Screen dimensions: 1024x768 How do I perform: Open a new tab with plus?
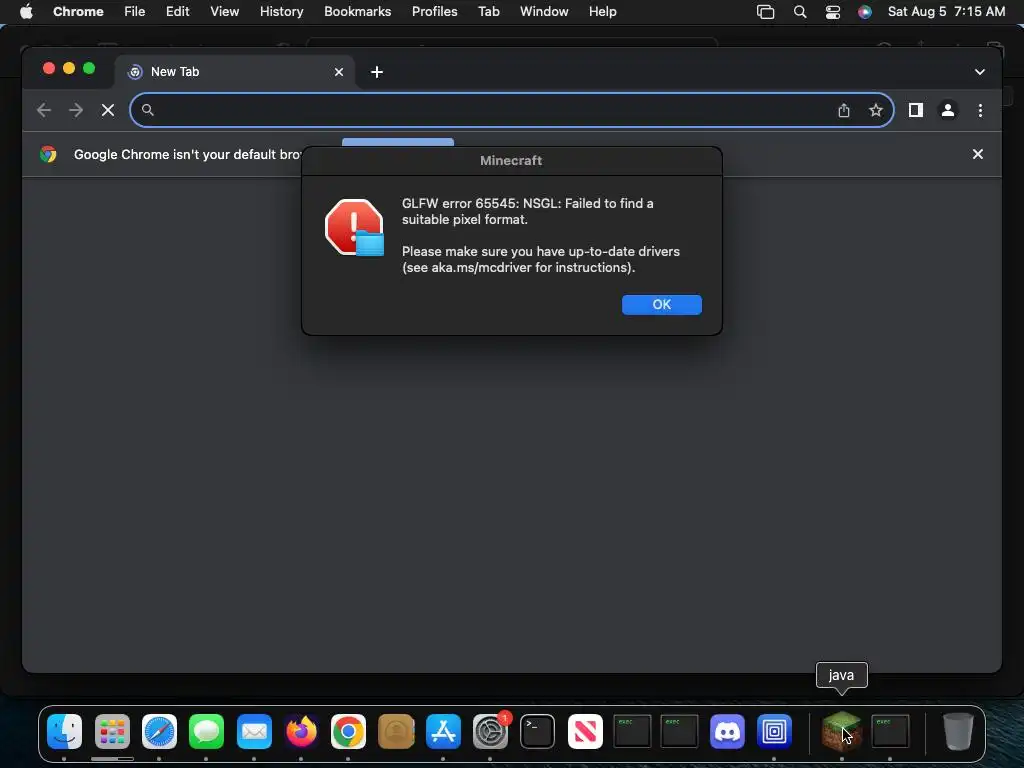tap(377, 72)
